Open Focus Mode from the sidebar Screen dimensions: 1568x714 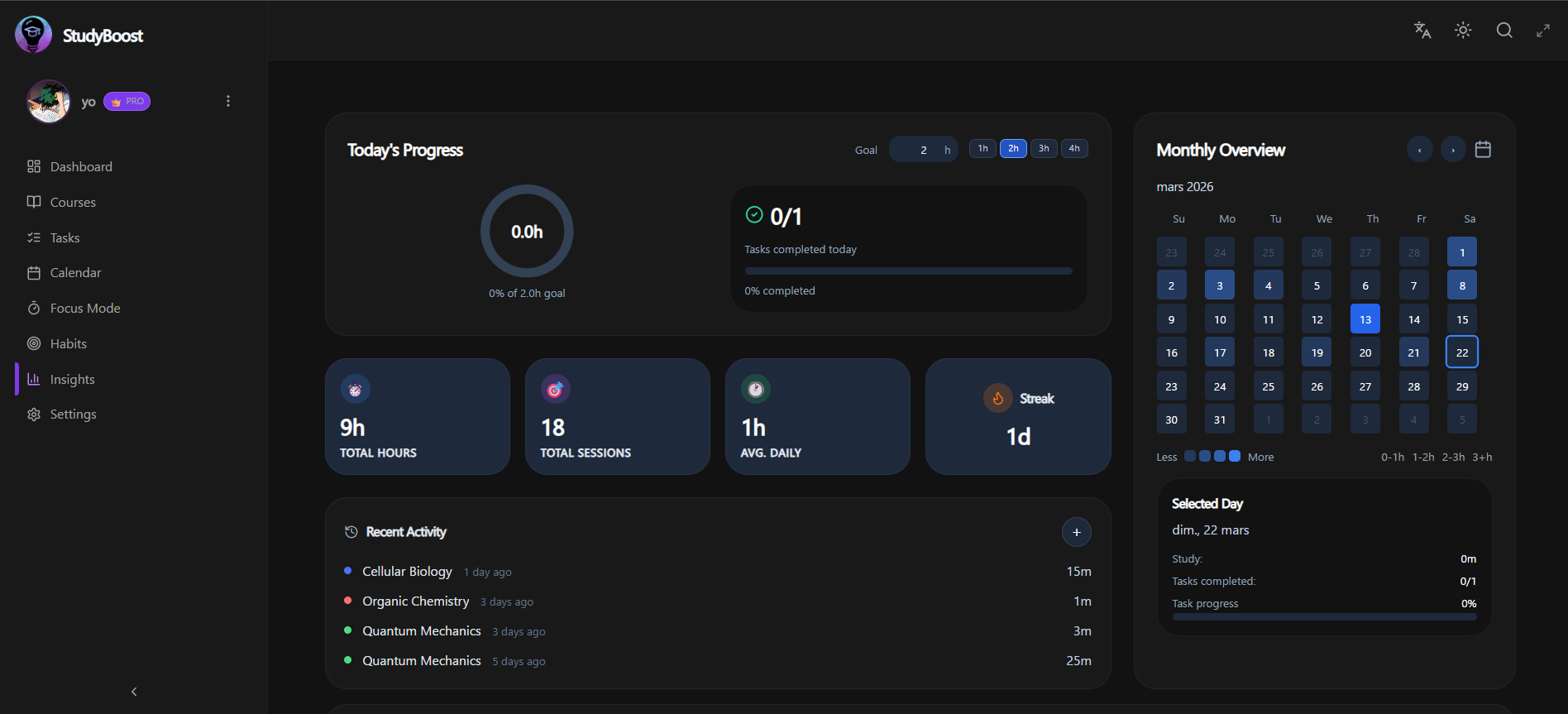point(85,308)
